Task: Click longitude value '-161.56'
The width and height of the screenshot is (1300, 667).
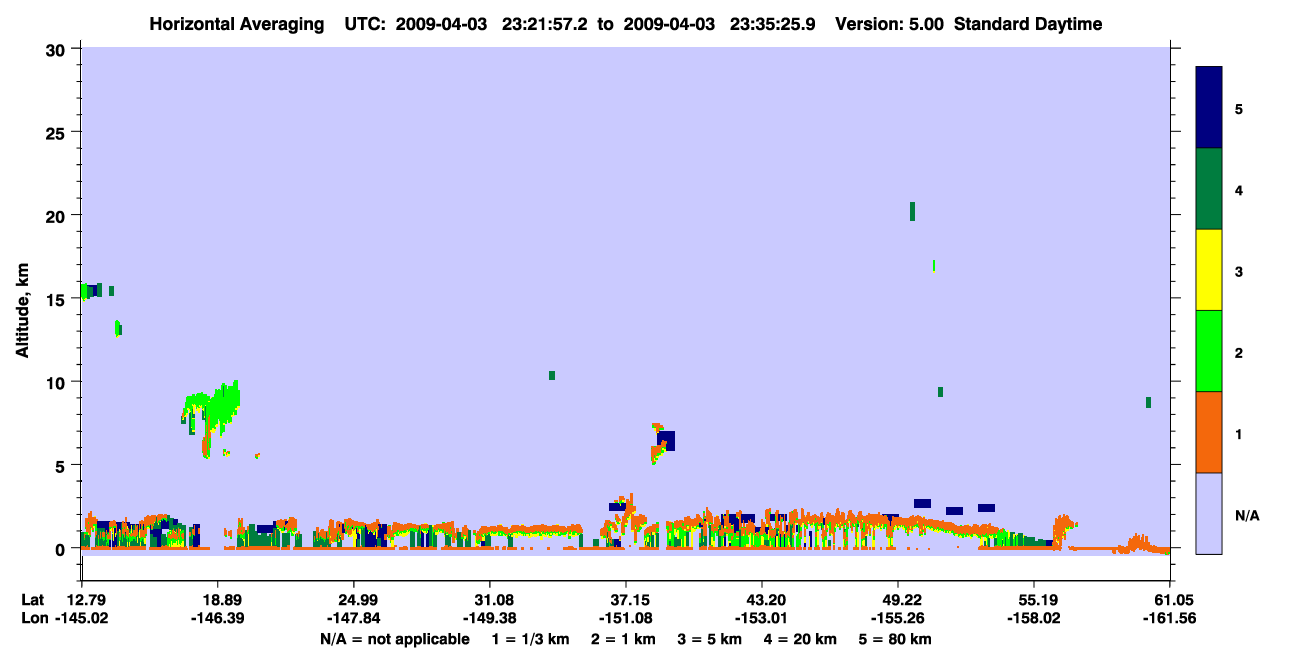Action: [x=1170, y=618]
